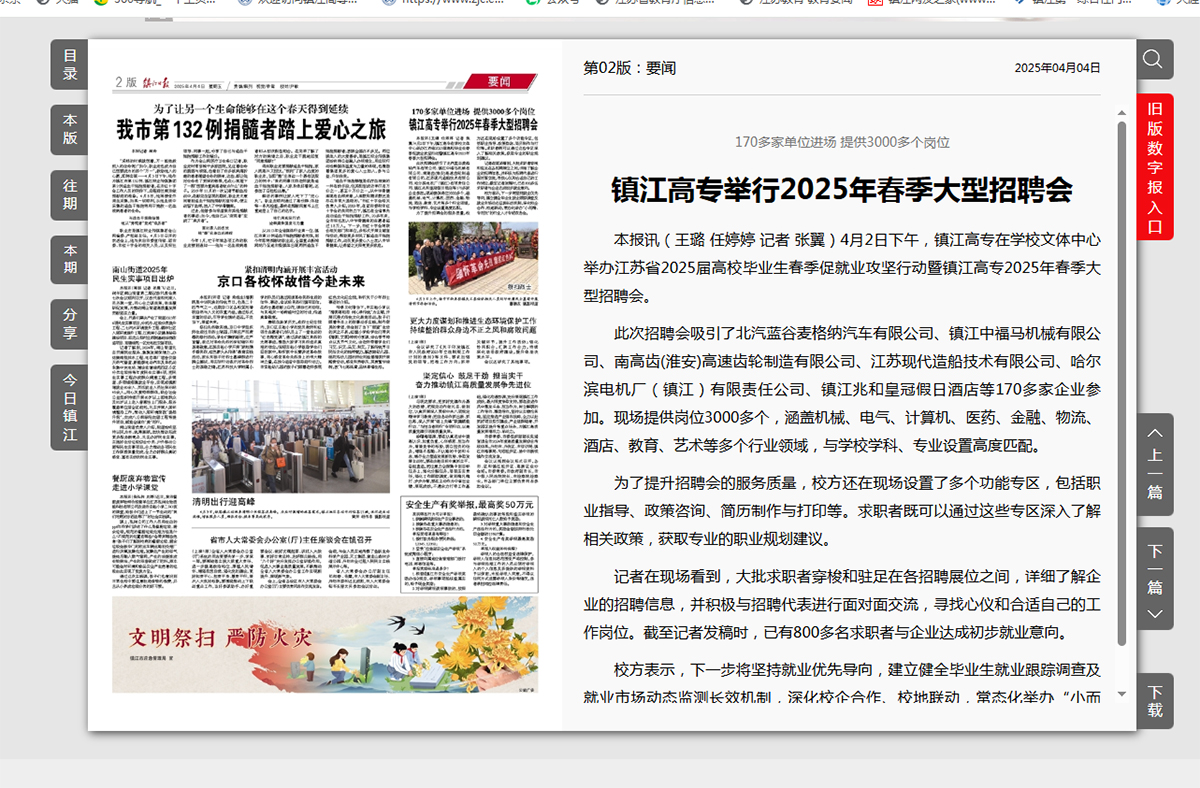Go to previous article with 上一篇
Viewport: 1200px width, 788px height.
[1155, 464]
